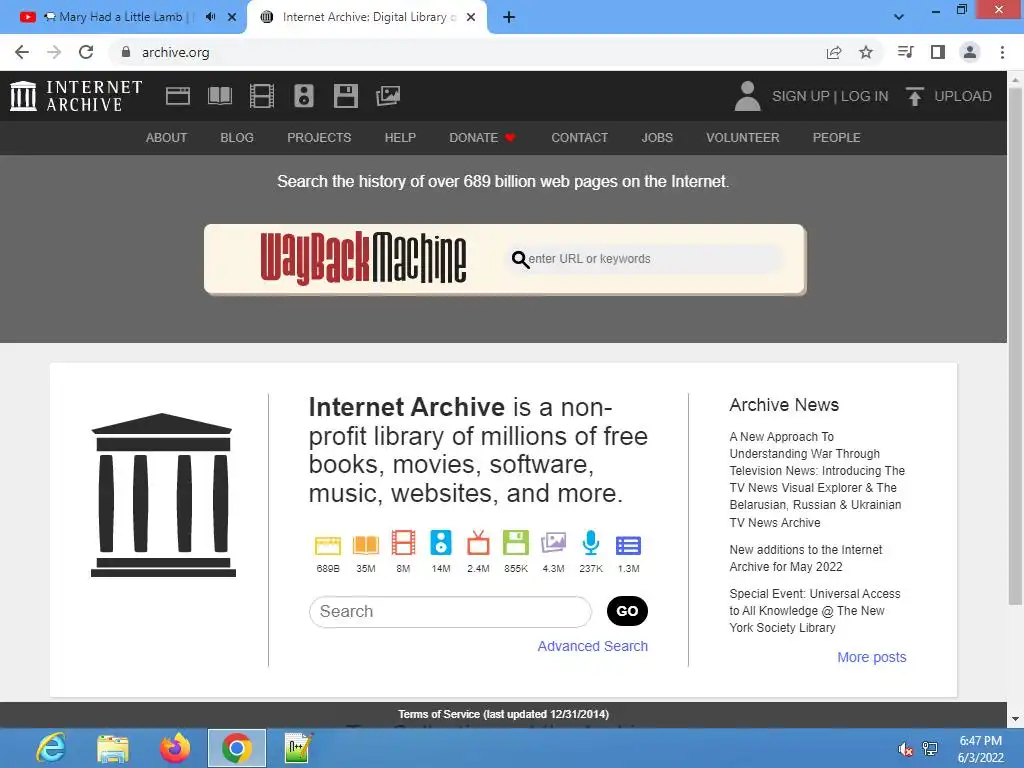Open the ABOUT menu item
The height and width of the screenshot is (768, 1024).
click(167, 138)
